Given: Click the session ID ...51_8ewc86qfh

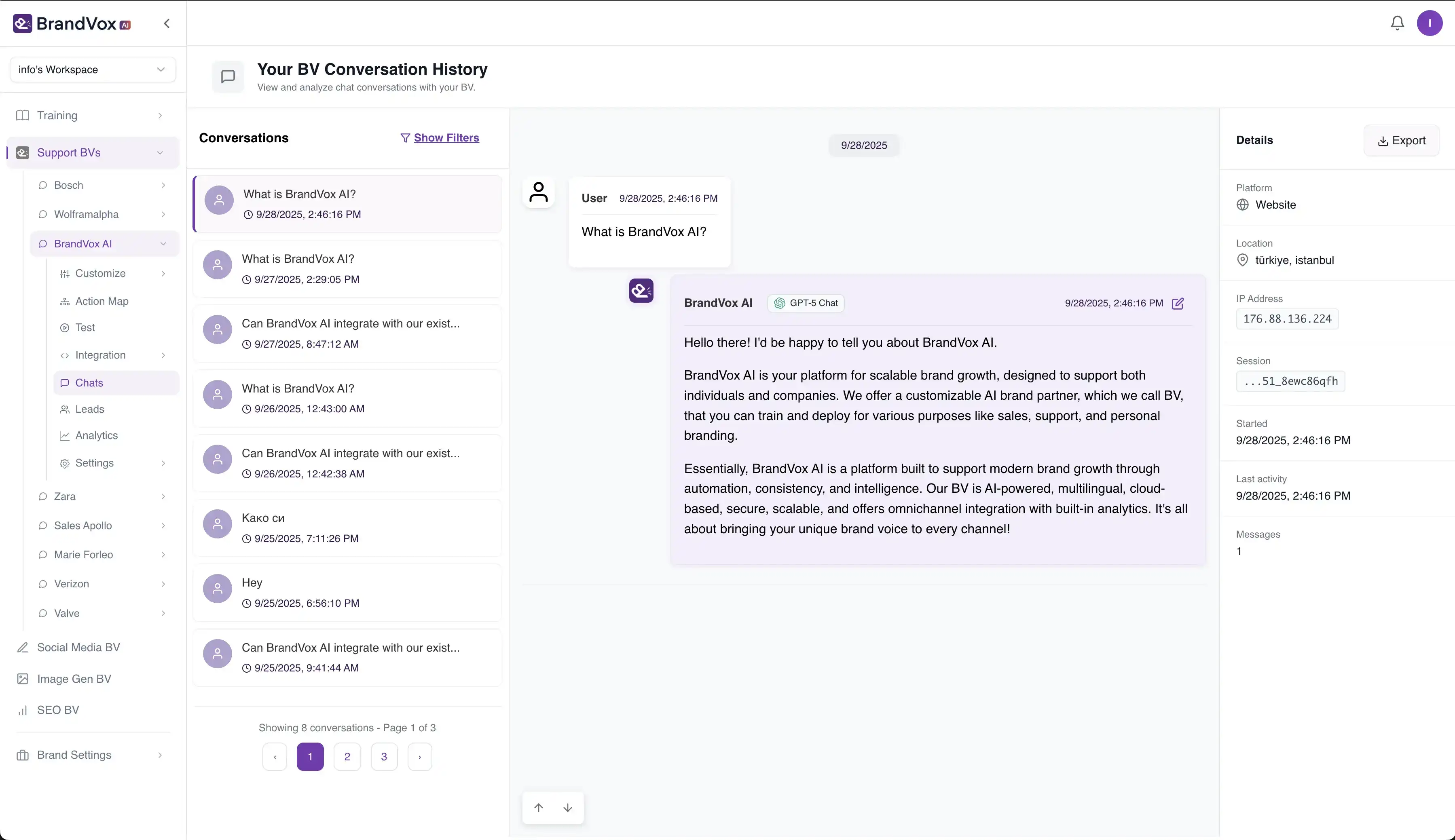Looking at the screenshot, I should 1290,381.
